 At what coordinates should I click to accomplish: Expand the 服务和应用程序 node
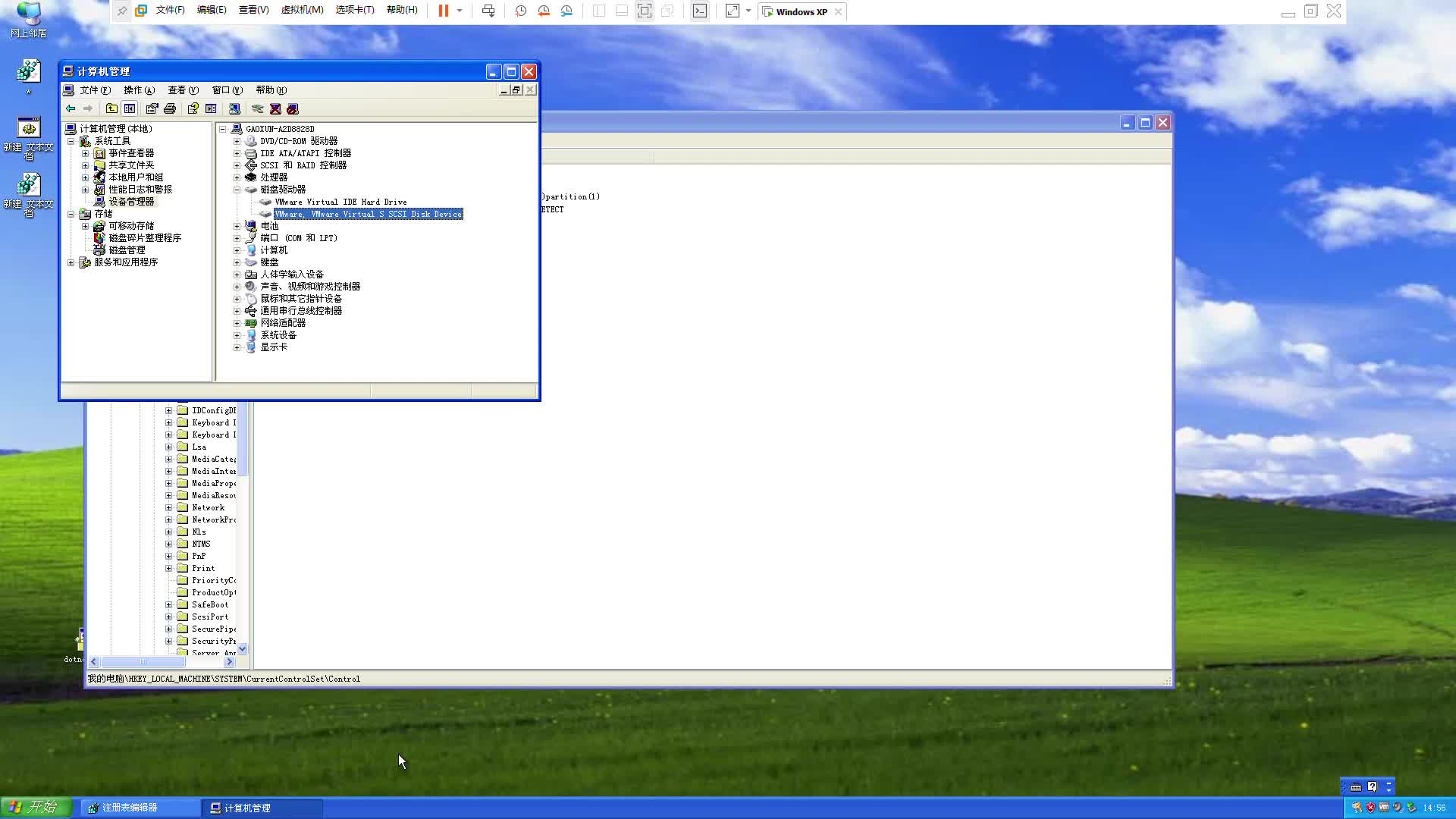click(x=71, y=262)
